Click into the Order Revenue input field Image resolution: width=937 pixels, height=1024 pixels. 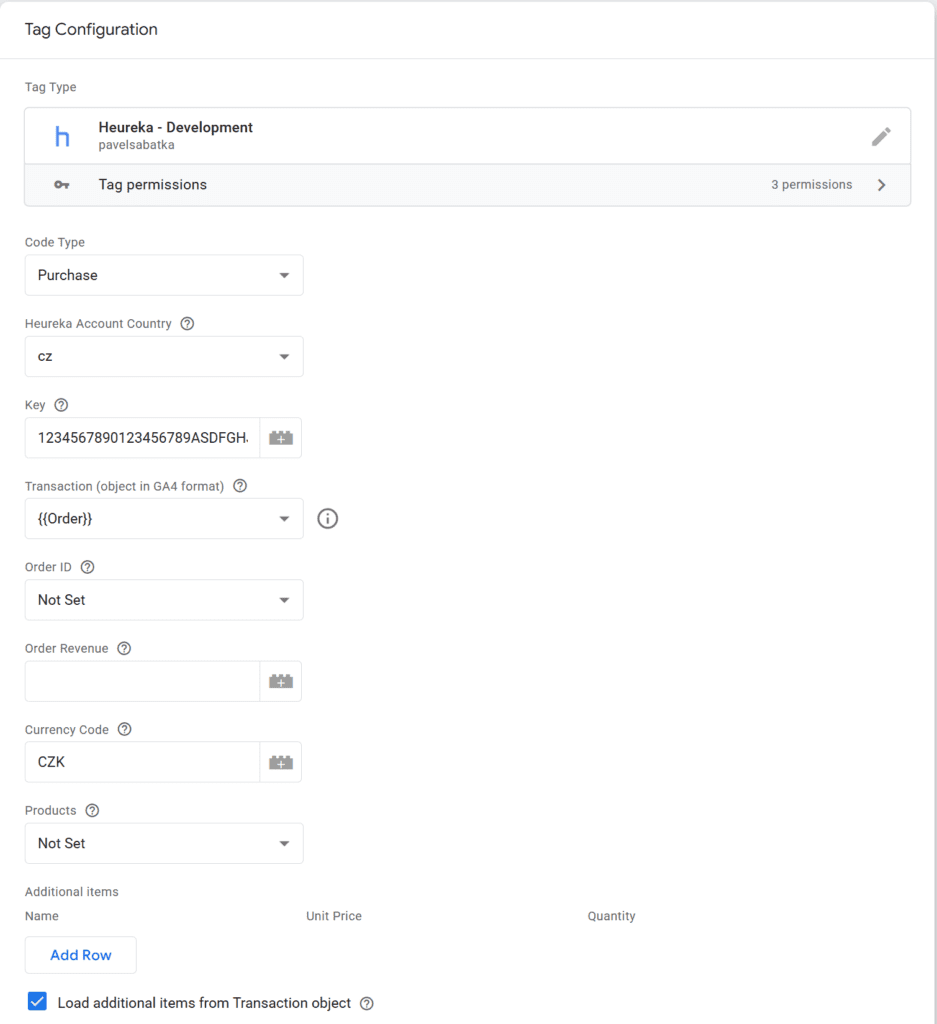click(x=142, y=681)
